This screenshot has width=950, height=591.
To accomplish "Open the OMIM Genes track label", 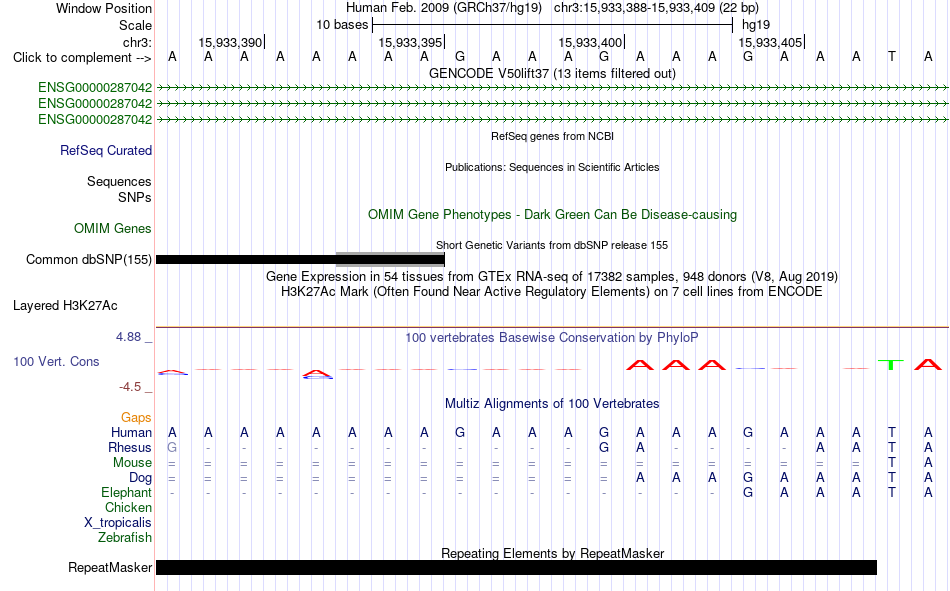I will (x=113, y=229).
